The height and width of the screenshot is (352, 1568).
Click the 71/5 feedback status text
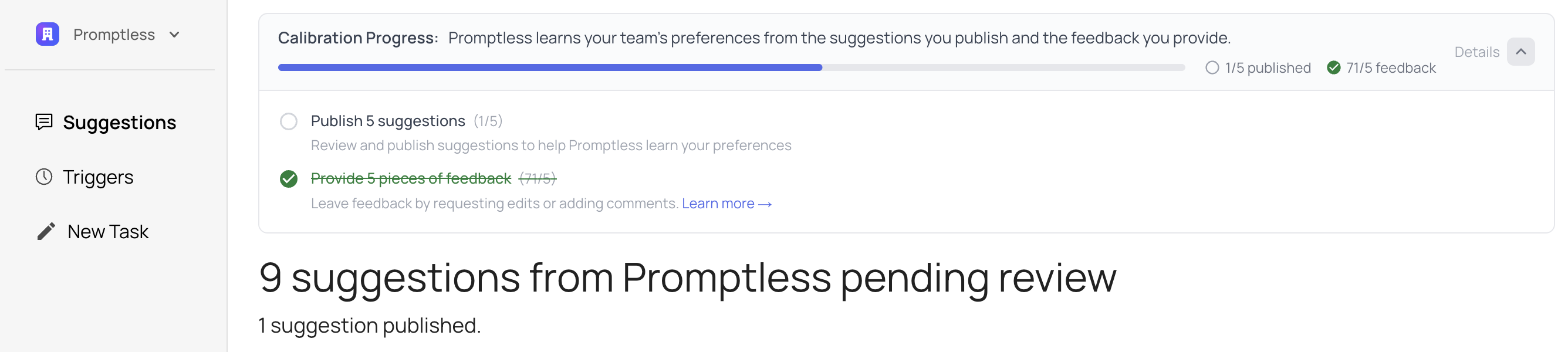pyautogui.click(x=1390, y=68)
